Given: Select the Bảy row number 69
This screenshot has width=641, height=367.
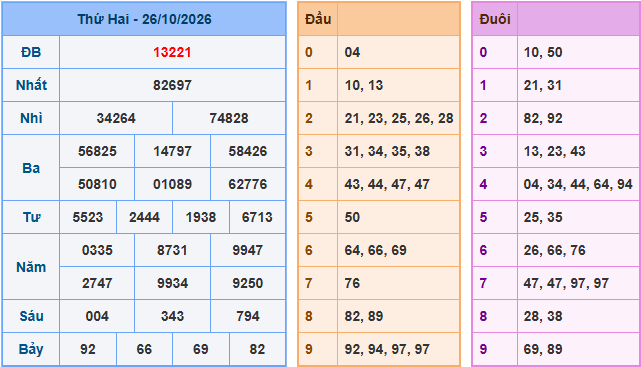Looking at the screenshot, I should point(201,349).
